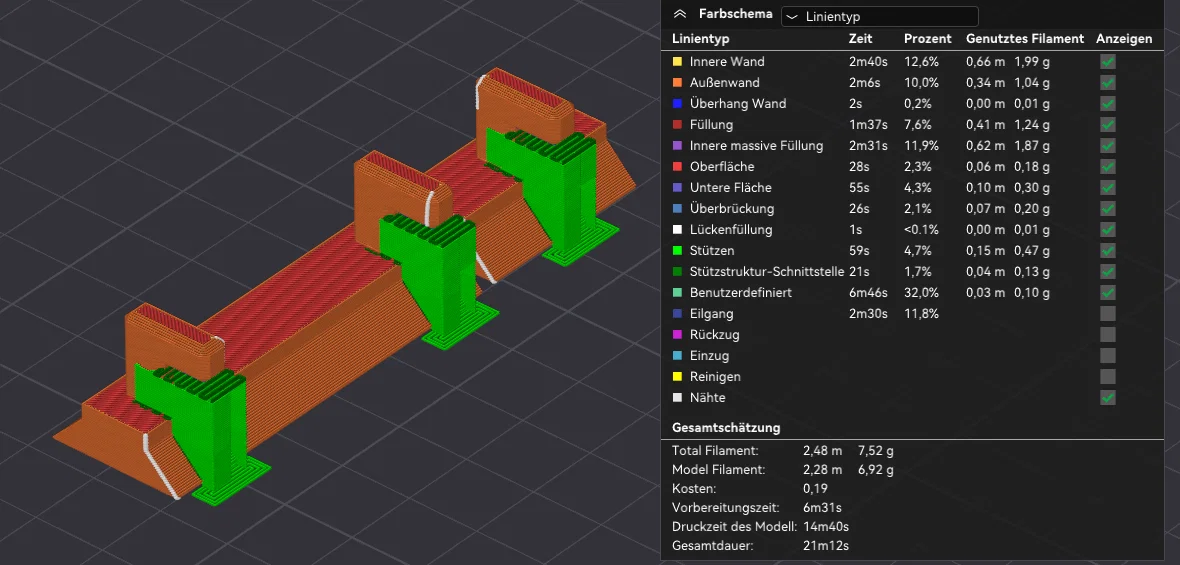
Task: Click the Zeit column header
Action: click(x=860, y=39)
